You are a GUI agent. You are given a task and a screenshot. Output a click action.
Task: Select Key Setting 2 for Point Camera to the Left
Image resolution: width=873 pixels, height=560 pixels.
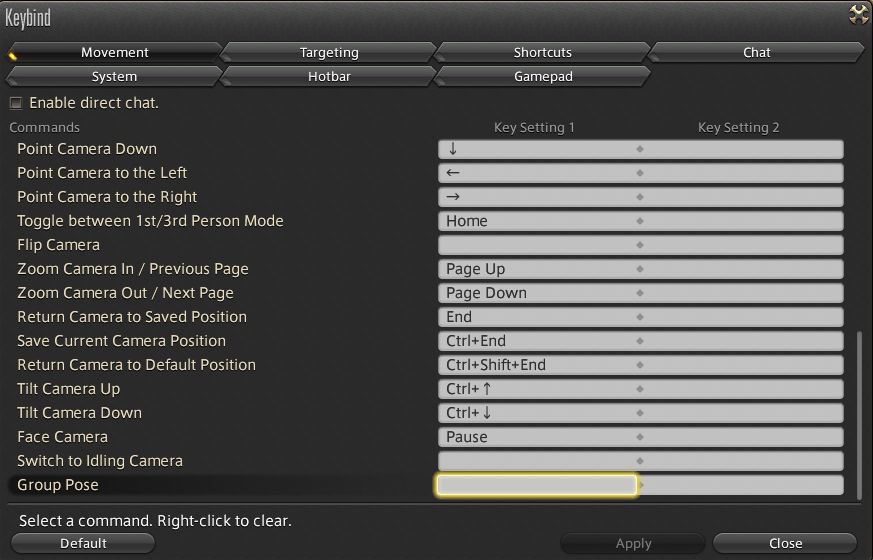coord(742,173)
